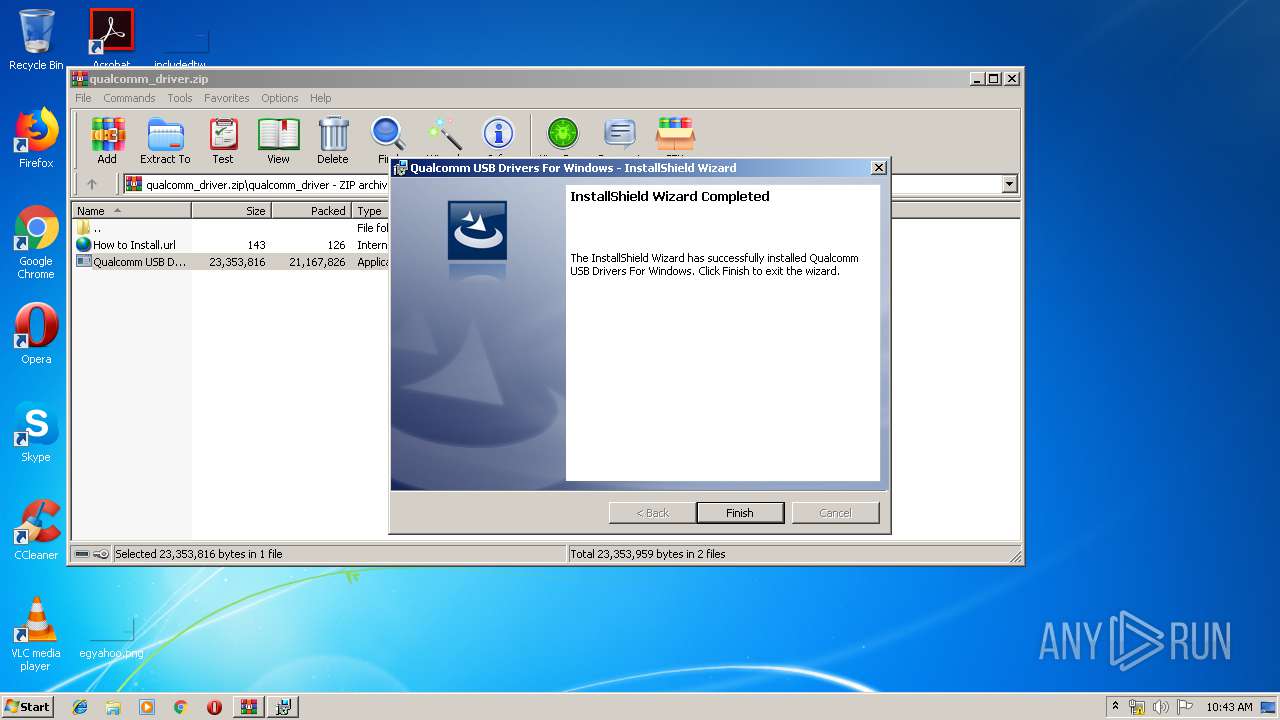Viewport: 1280px width, 720px height.
Task: Click the volume speaker tray icon
Action: [1161, 707]
